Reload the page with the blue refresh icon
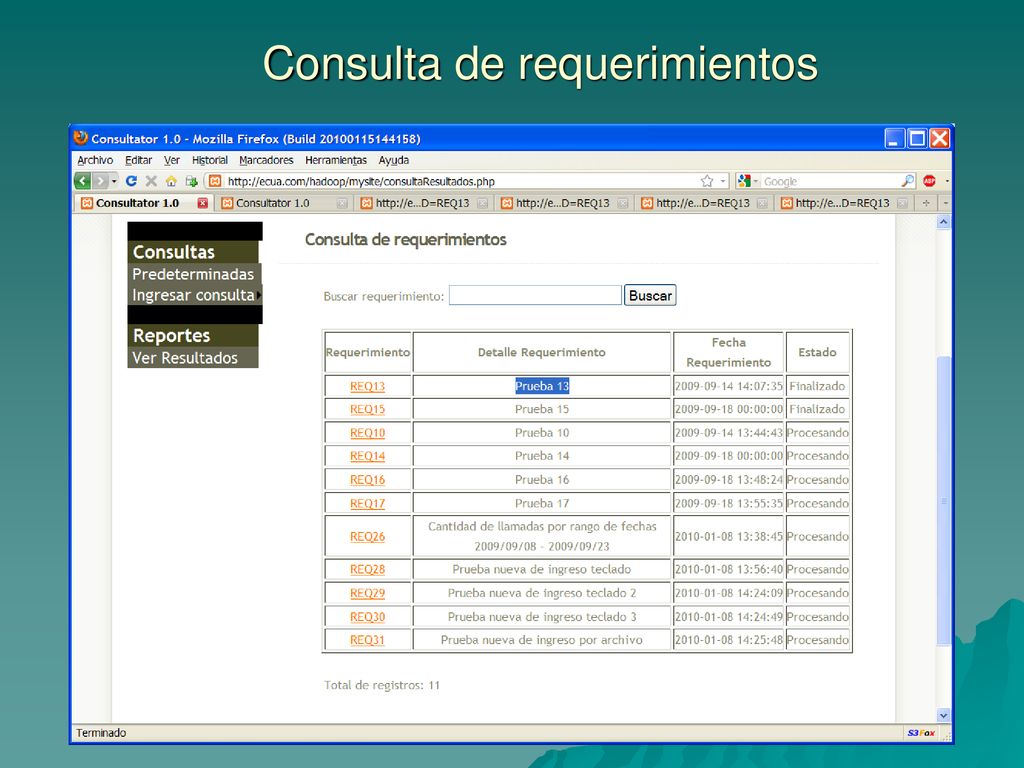This screenshot has height=768, width=1024. (131, 181)
